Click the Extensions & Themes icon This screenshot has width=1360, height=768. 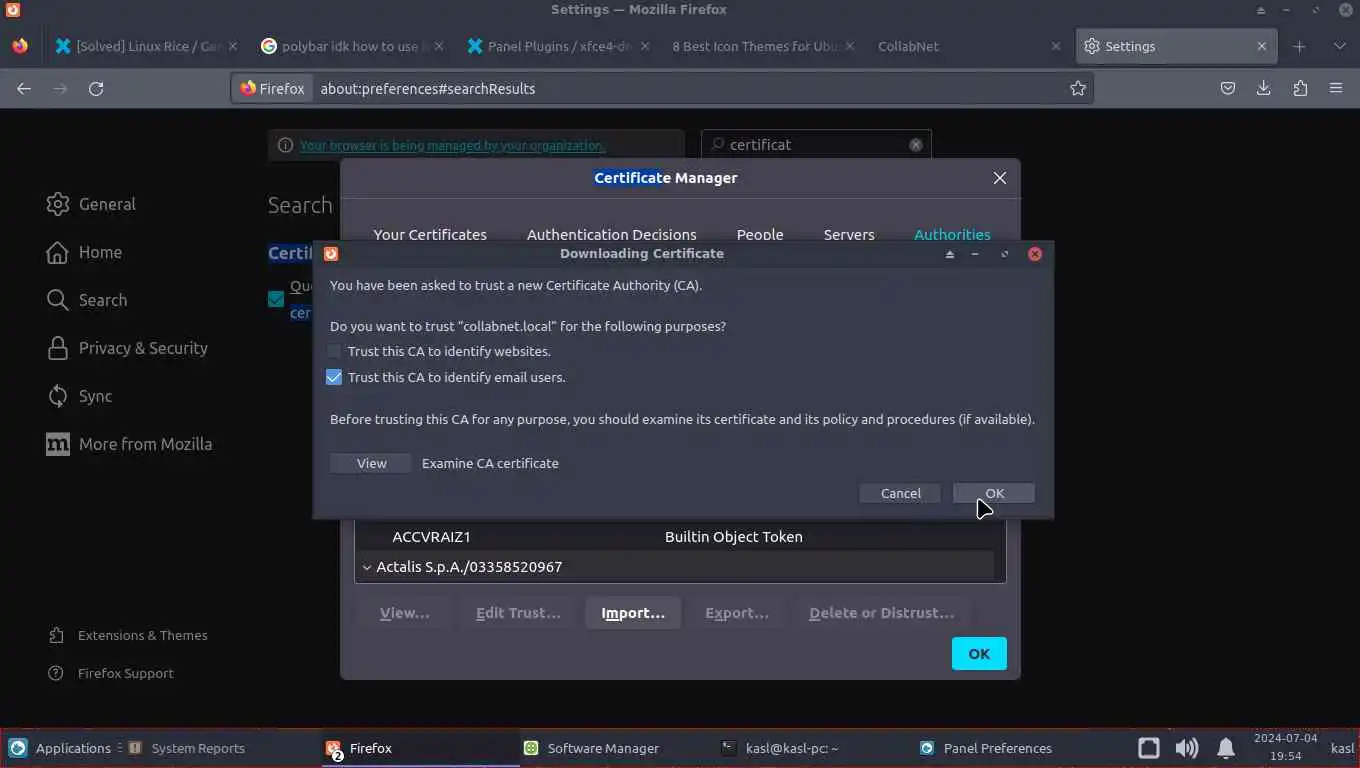pyautogui.click(x=56, y=635)
